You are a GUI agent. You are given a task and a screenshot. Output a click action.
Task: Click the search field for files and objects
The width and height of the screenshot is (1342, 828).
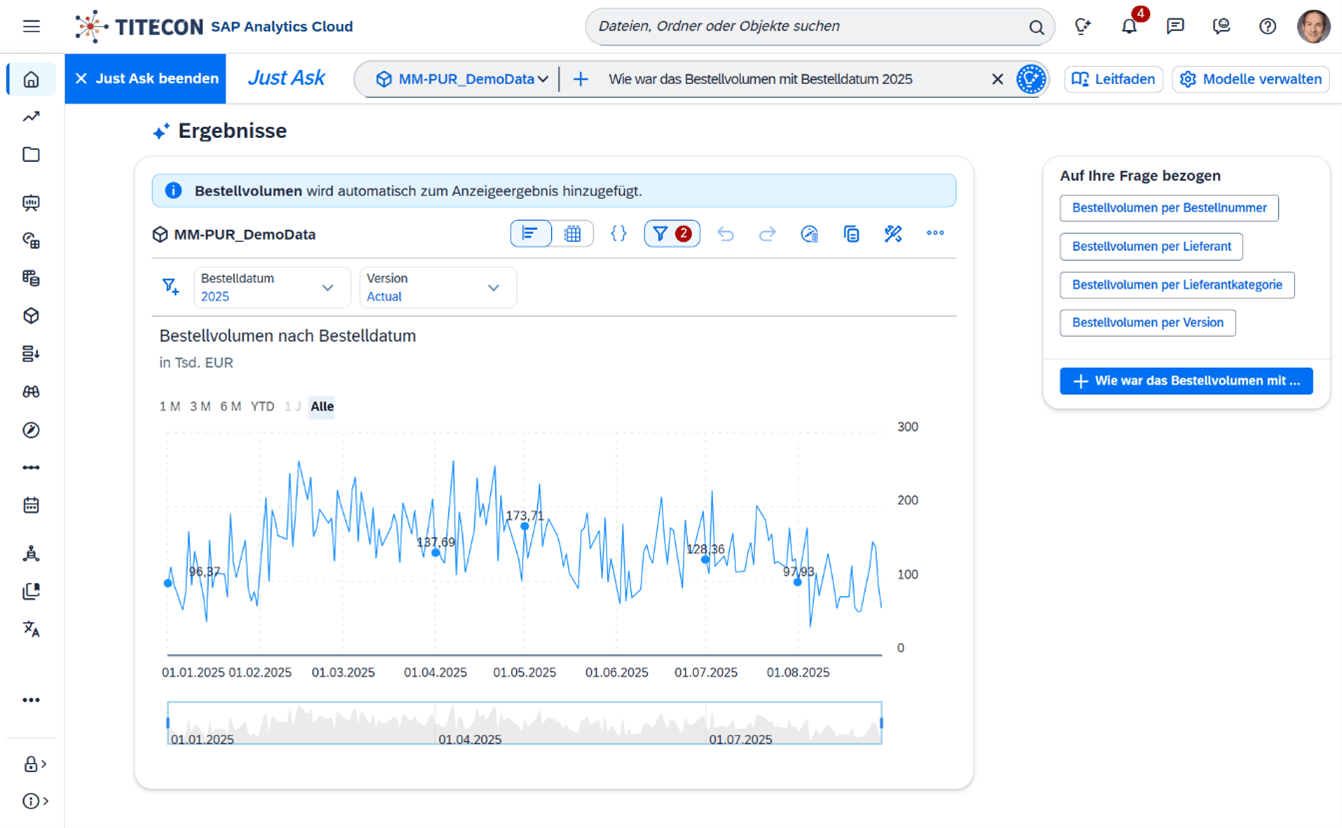pos(810,27)
